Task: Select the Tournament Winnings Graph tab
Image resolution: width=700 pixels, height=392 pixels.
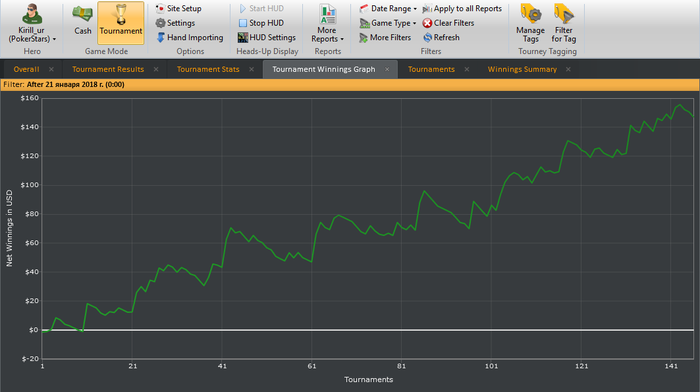Action: coord(324,69)
